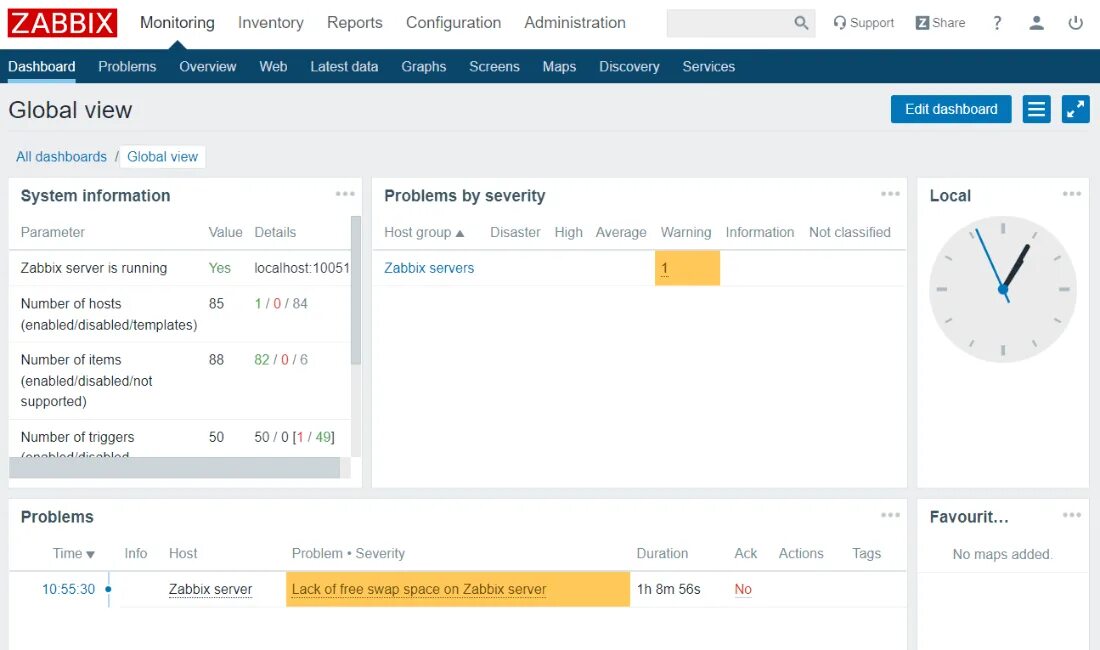Viewport: 1100px width, 650px height.
Task: Sort by Host group column header
Action: (x=424, y=232)
